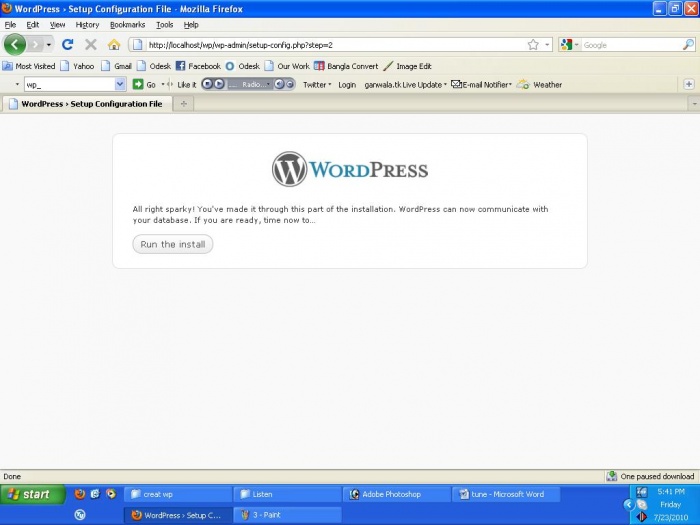Open the Yahoo bookmark
The image size is (700, 525).
(x=77, y=66)
